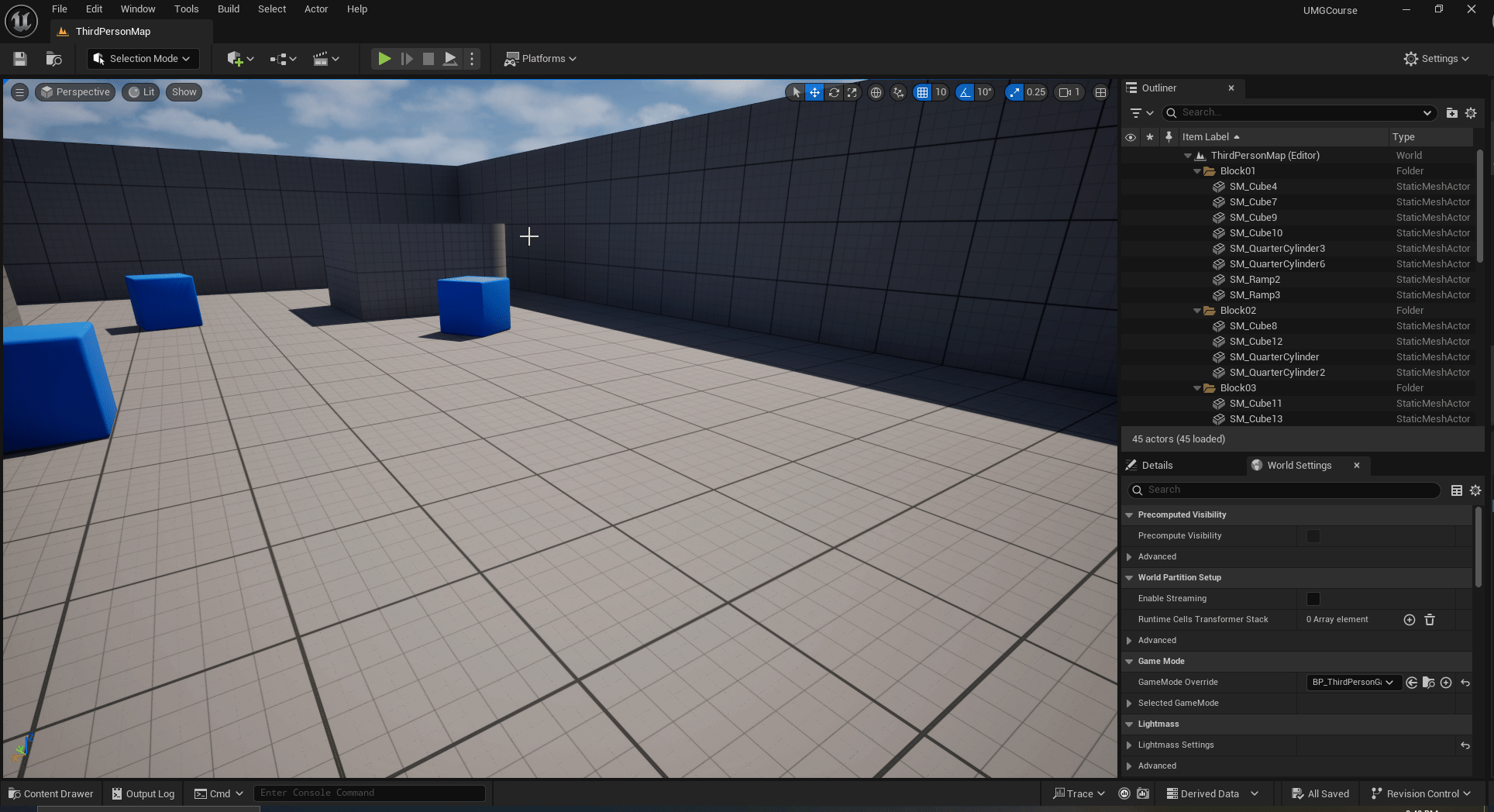This screenshot has width=1494, height=812.
Task: Enable Streaming checkbox in World Partition
Action: click(1313, 599)
